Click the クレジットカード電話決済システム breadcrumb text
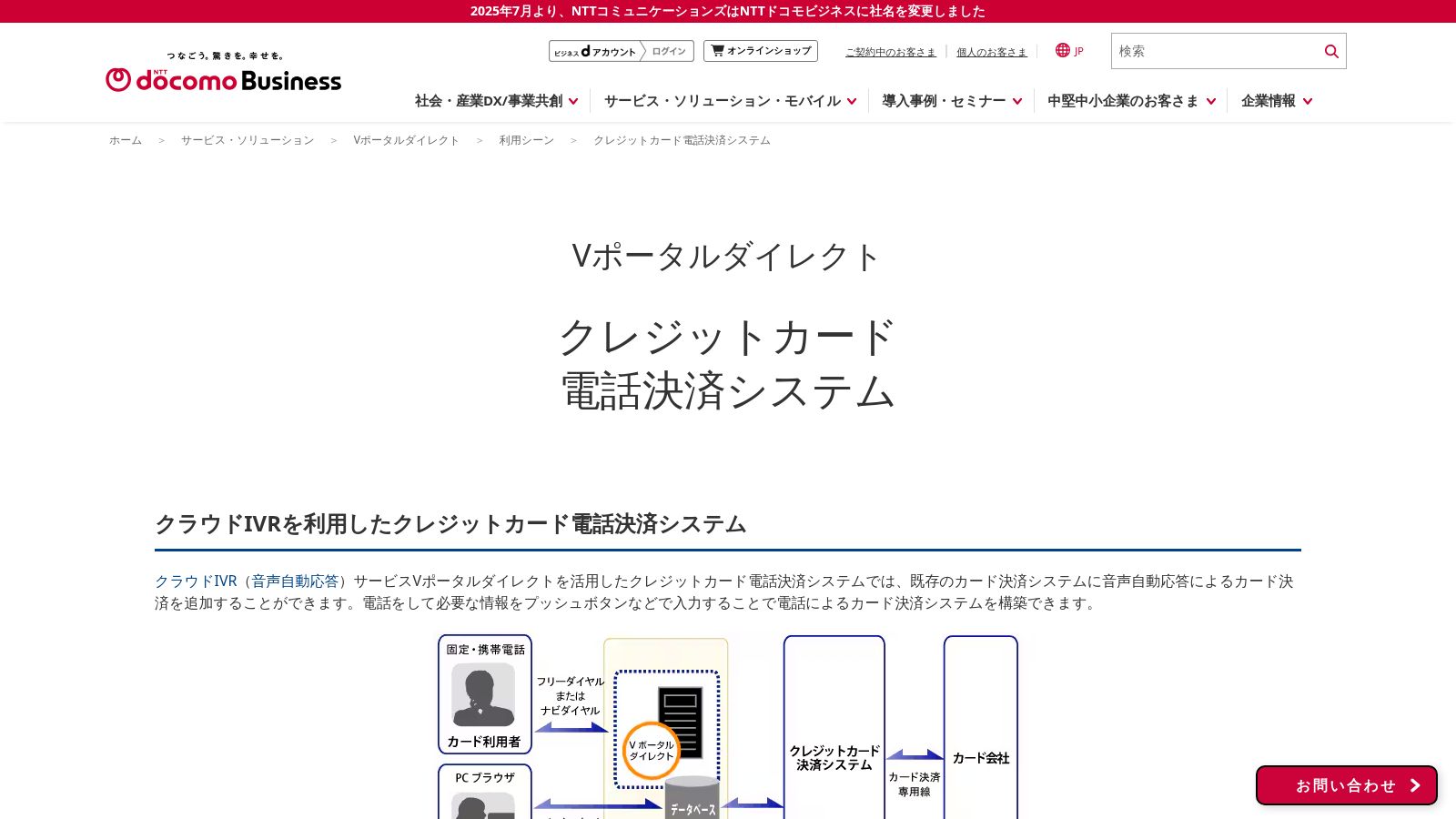 click(x=682, y=140)
